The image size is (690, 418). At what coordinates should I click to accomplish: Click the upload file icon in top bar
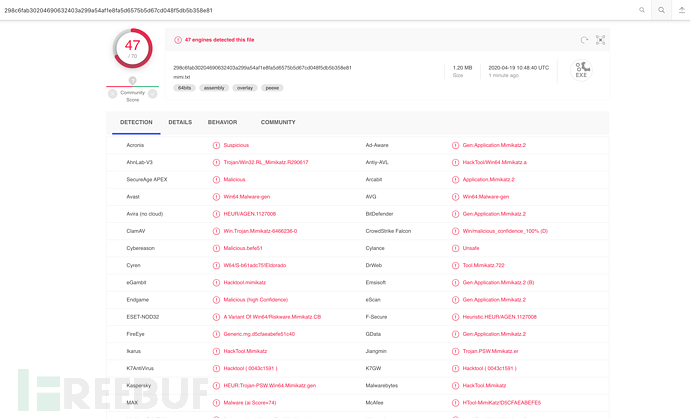[681, 10]
